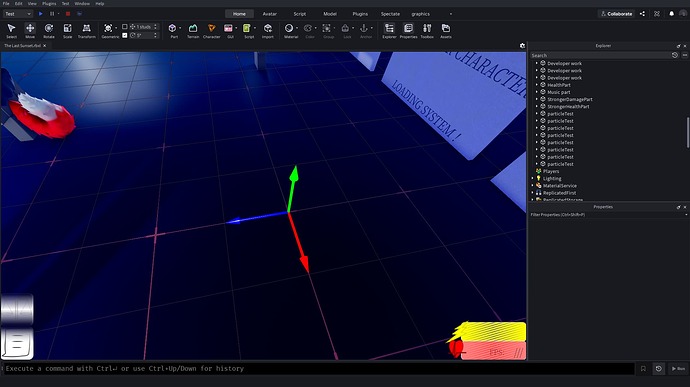Switch to the Script tab
The height and width of the screenshot is (387, 690).
300,14
